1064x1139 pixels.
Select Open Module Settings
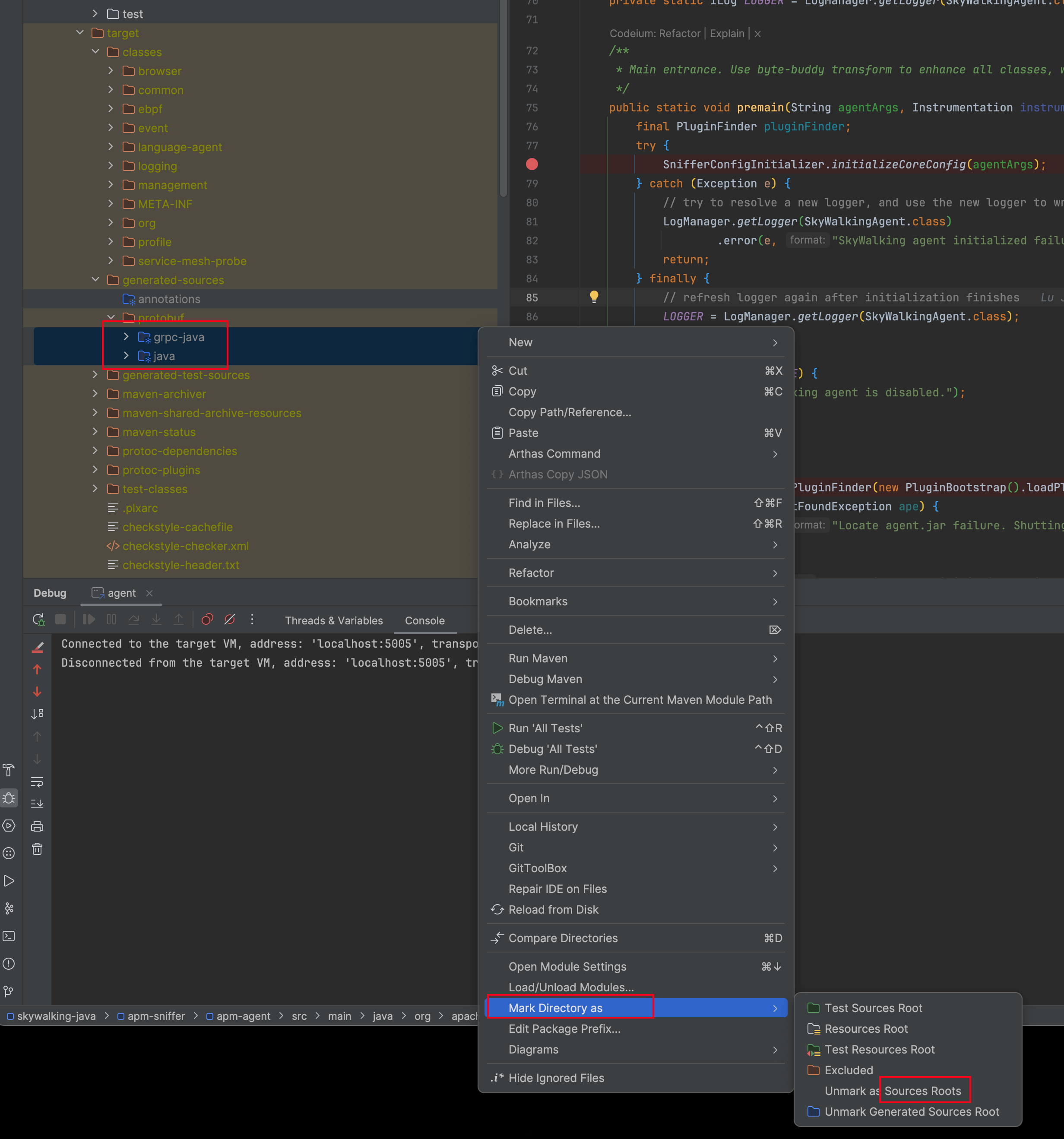(636, 966)
